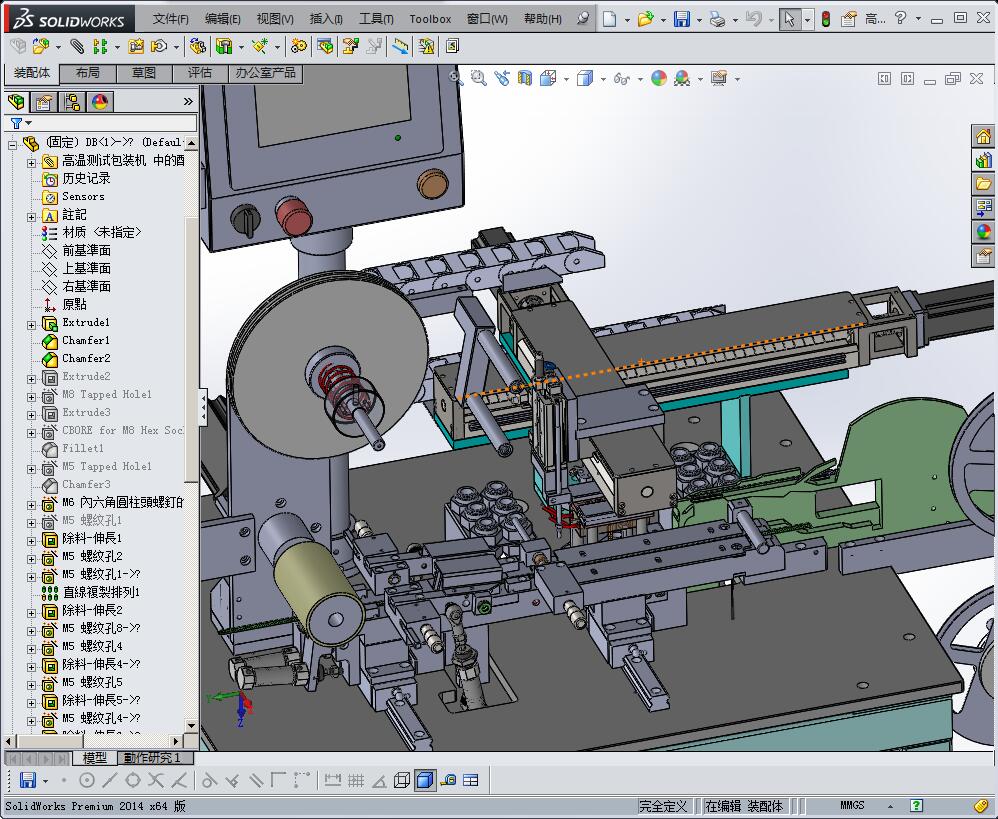Open the Hide/Show Items glasses dropdown arrow
The height and width of the screenshot is (819, 998).
tap(640, 79)
